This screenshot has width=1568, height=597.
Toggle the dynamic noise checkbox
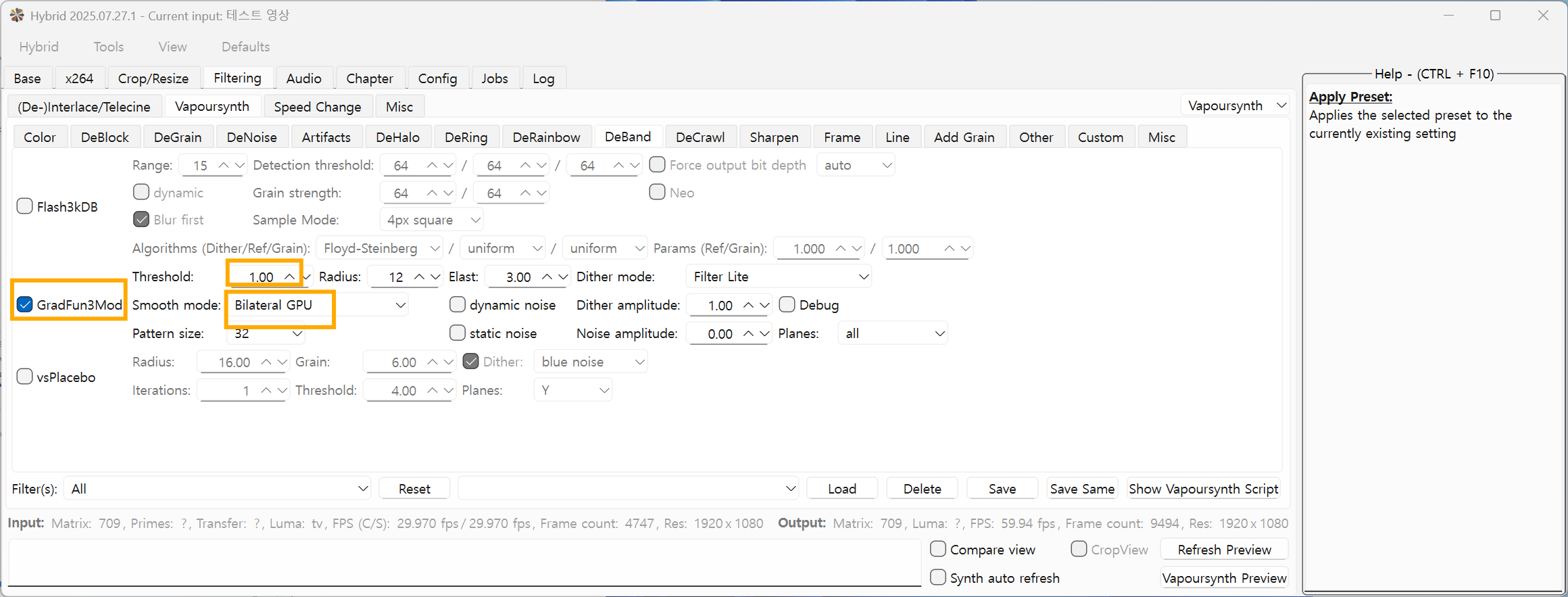click(x=458, y=304)
